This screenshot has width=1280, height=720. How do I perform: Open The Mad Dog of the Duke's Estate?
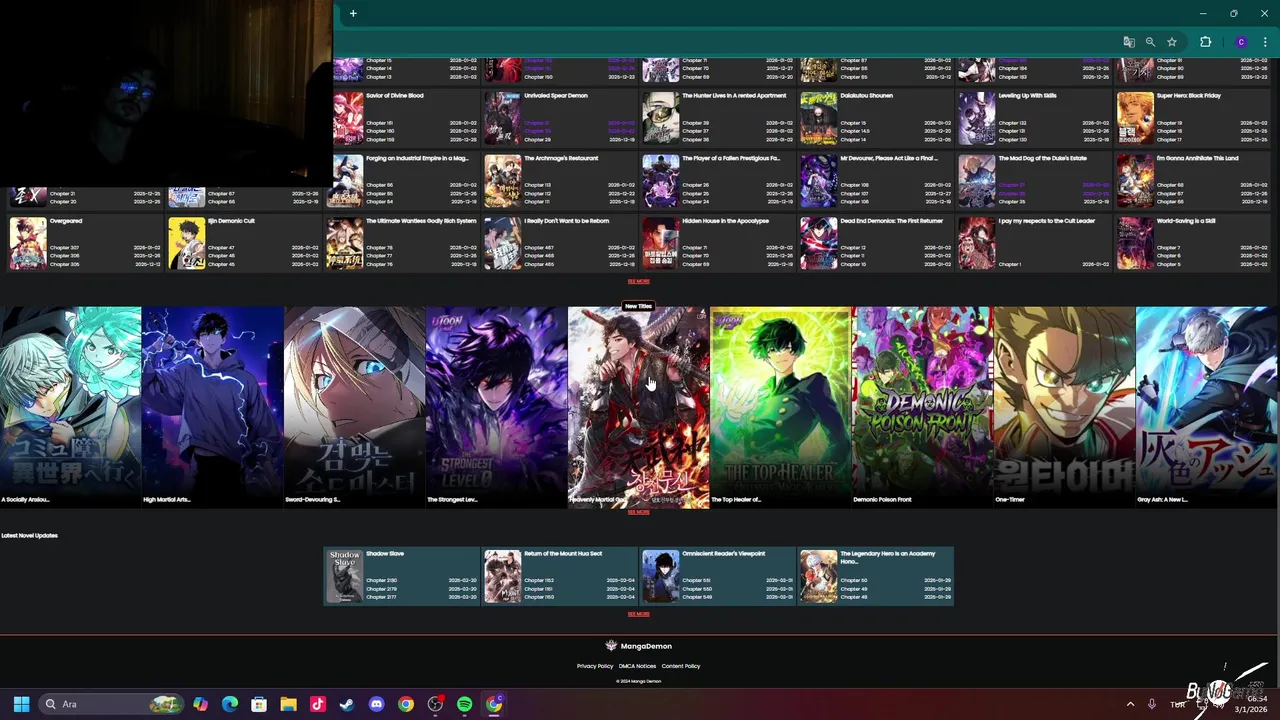pos(1042,158)
